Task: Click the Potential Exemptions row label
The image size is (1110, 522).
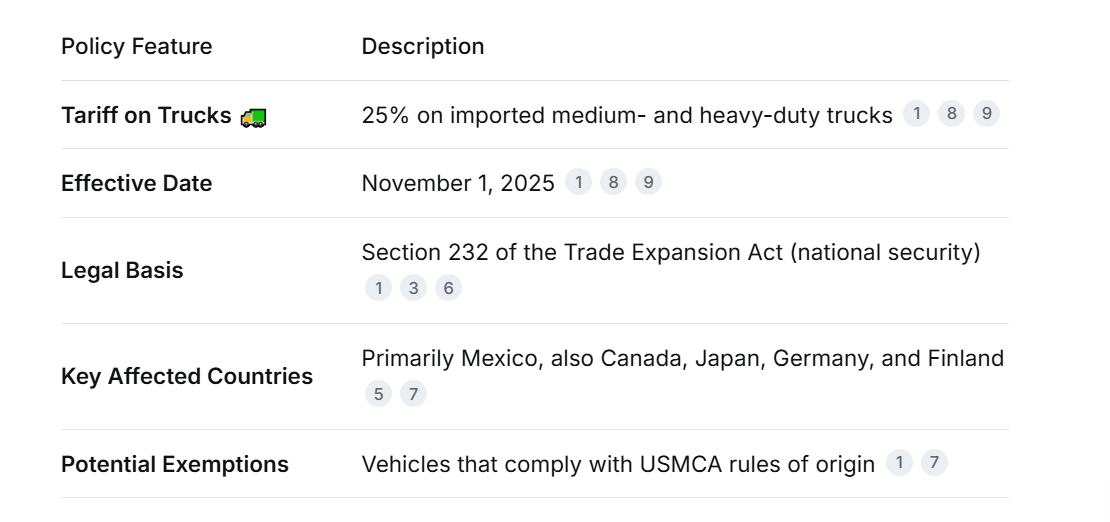Action: 174,464
